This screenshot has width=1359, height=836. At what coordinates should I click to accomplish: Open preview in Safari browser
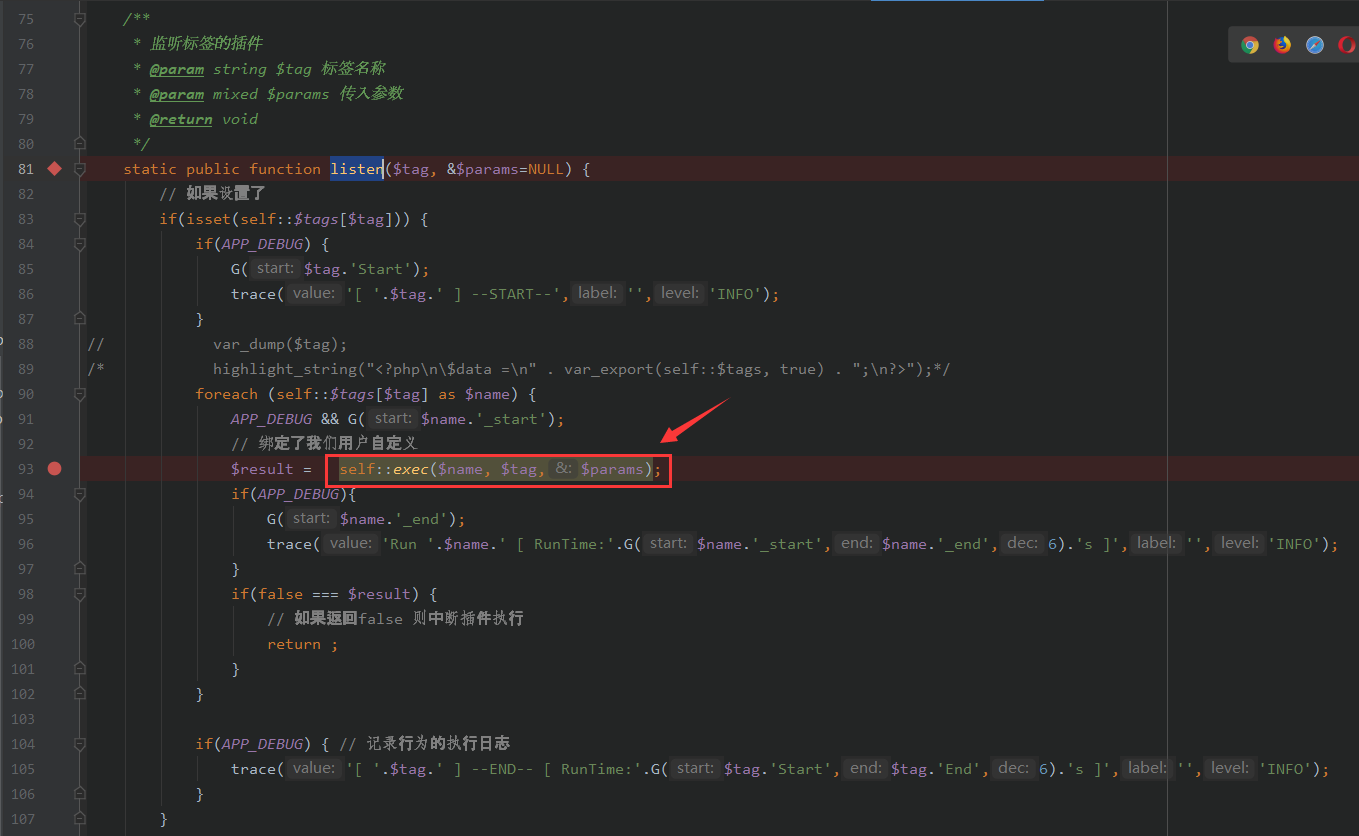(1315, 45)
